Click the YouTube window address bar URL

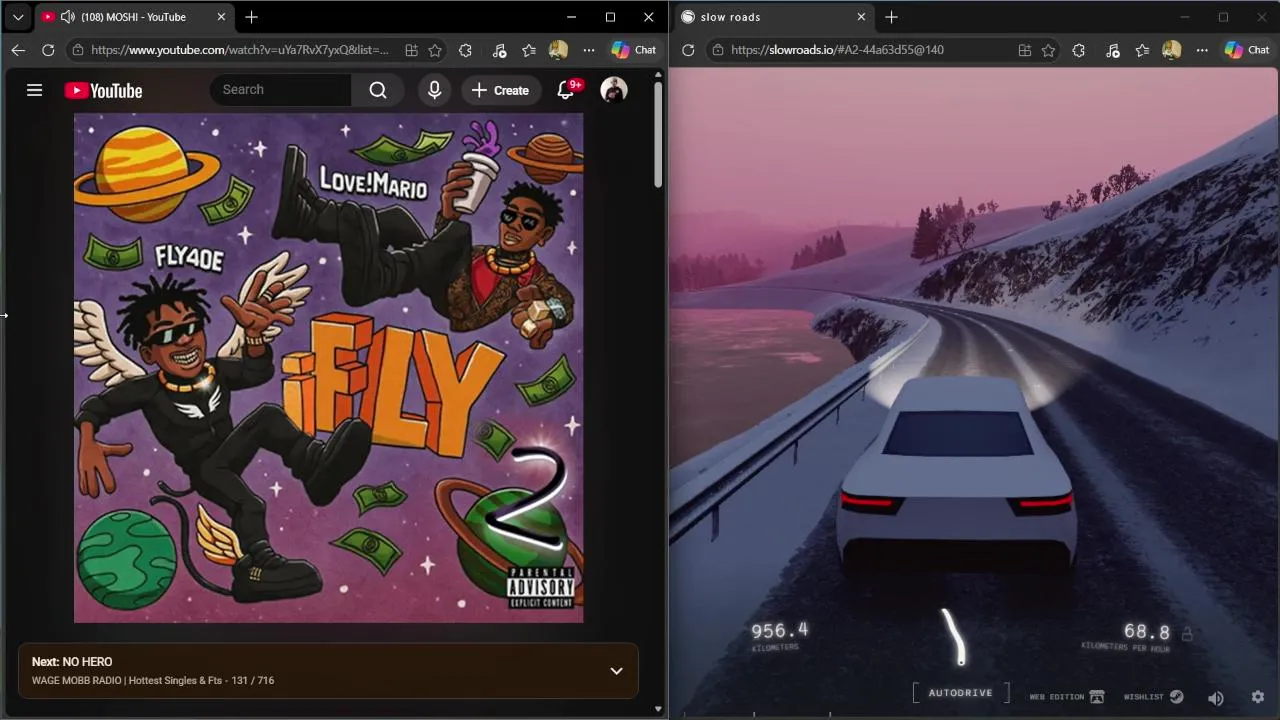240,50
